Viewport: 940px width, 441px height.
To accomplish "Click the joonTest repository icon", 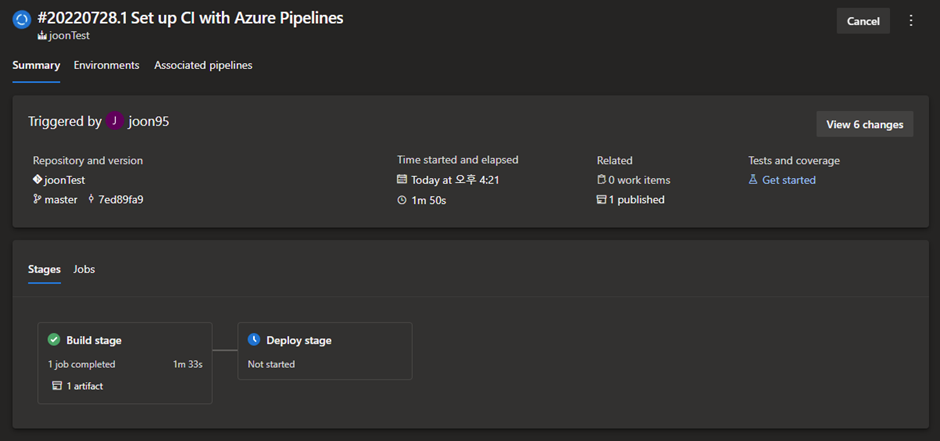I will click(37, 180).
